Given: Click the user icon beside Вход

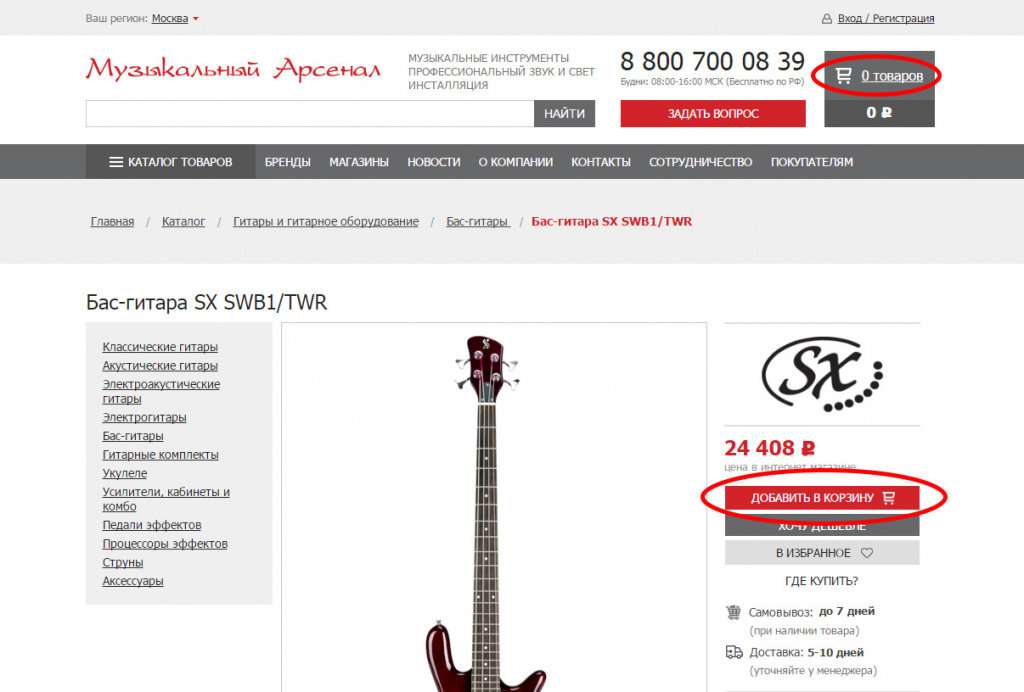Looking at the screenshot, I should click(827, 19).
